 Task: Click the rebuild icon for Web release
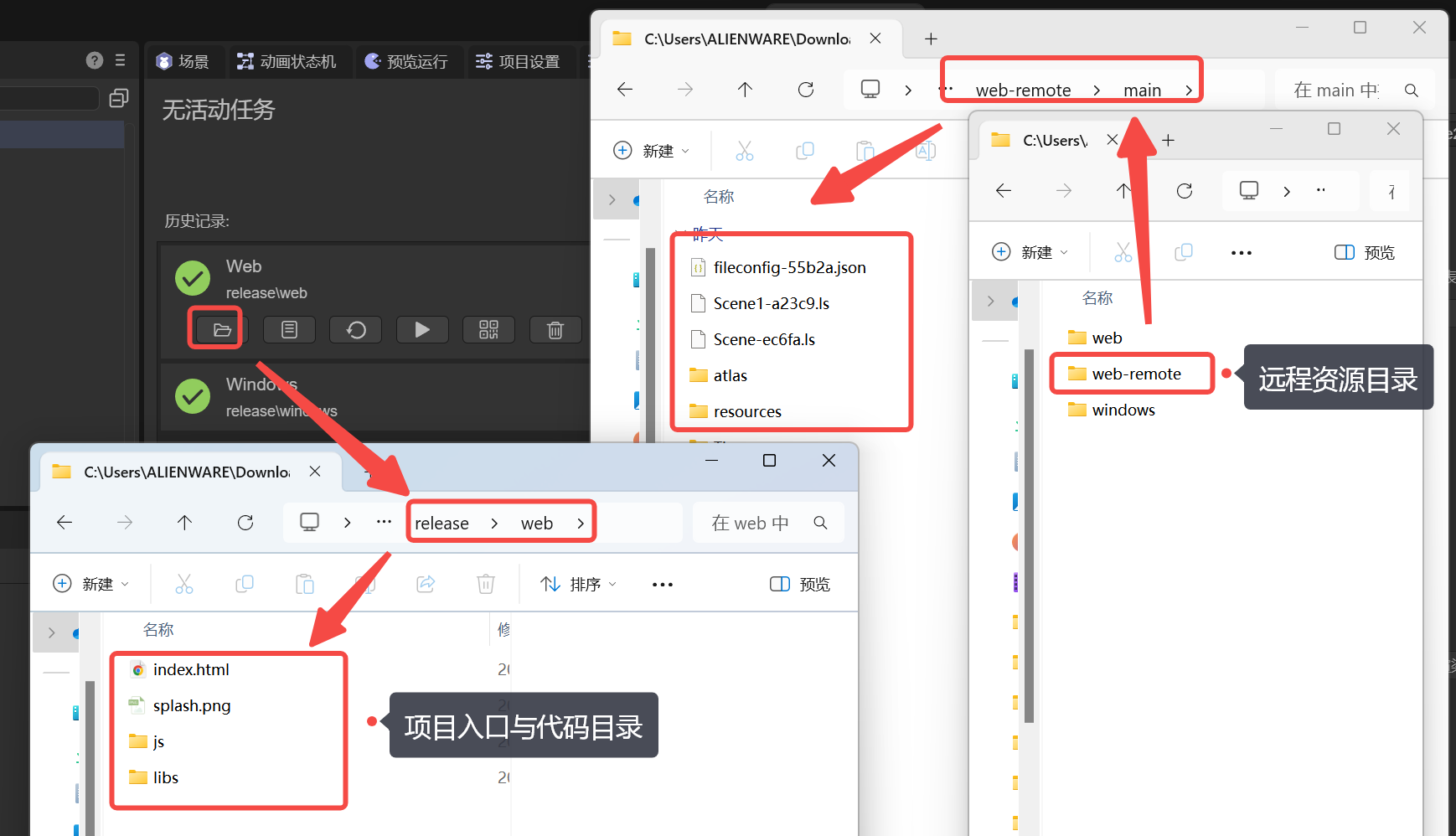pos(355,330)
